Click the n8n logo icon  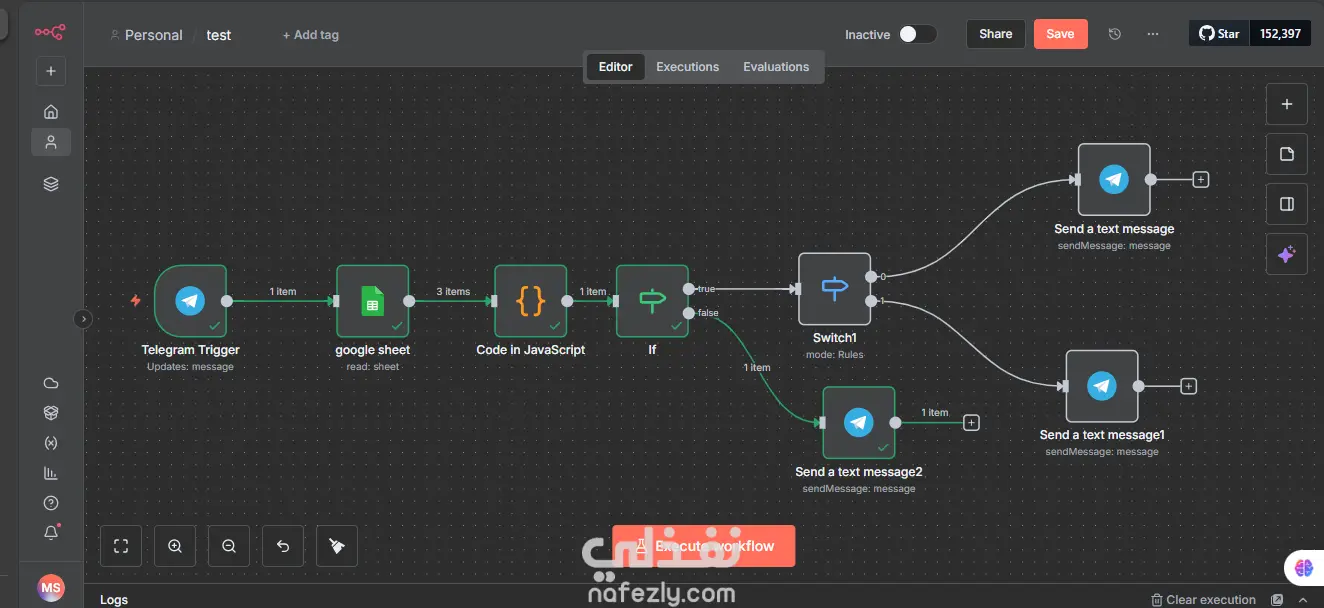pyautogui.click(x=50, y=32)
